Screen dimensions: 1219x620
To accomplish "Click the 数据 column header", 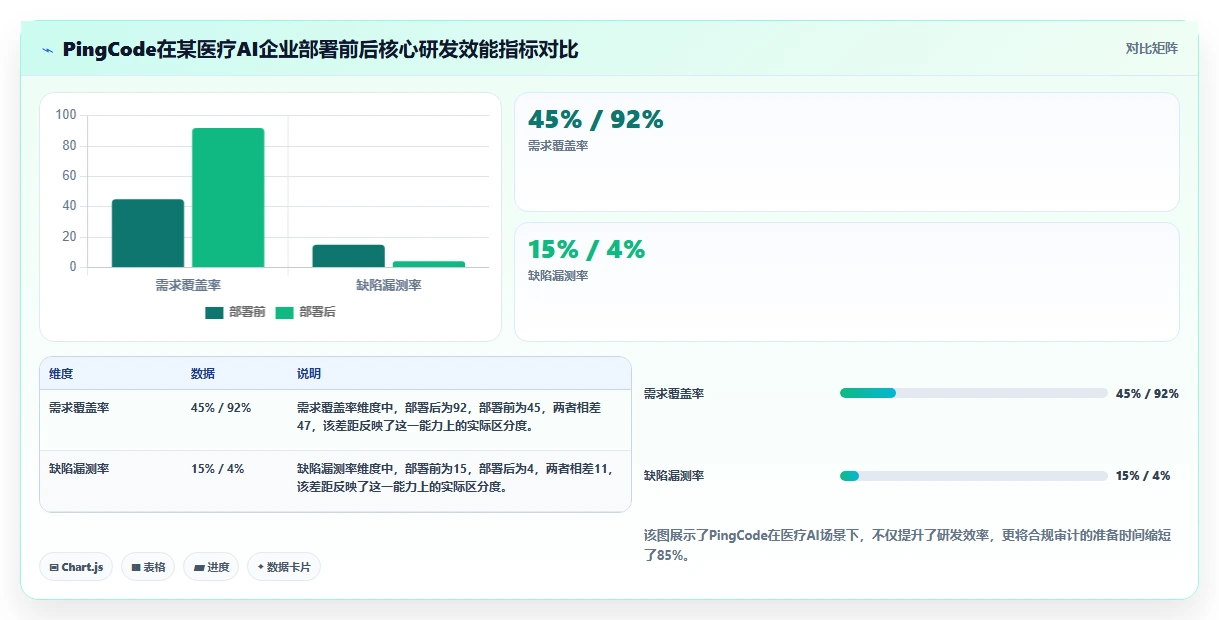I will point(203,374).
